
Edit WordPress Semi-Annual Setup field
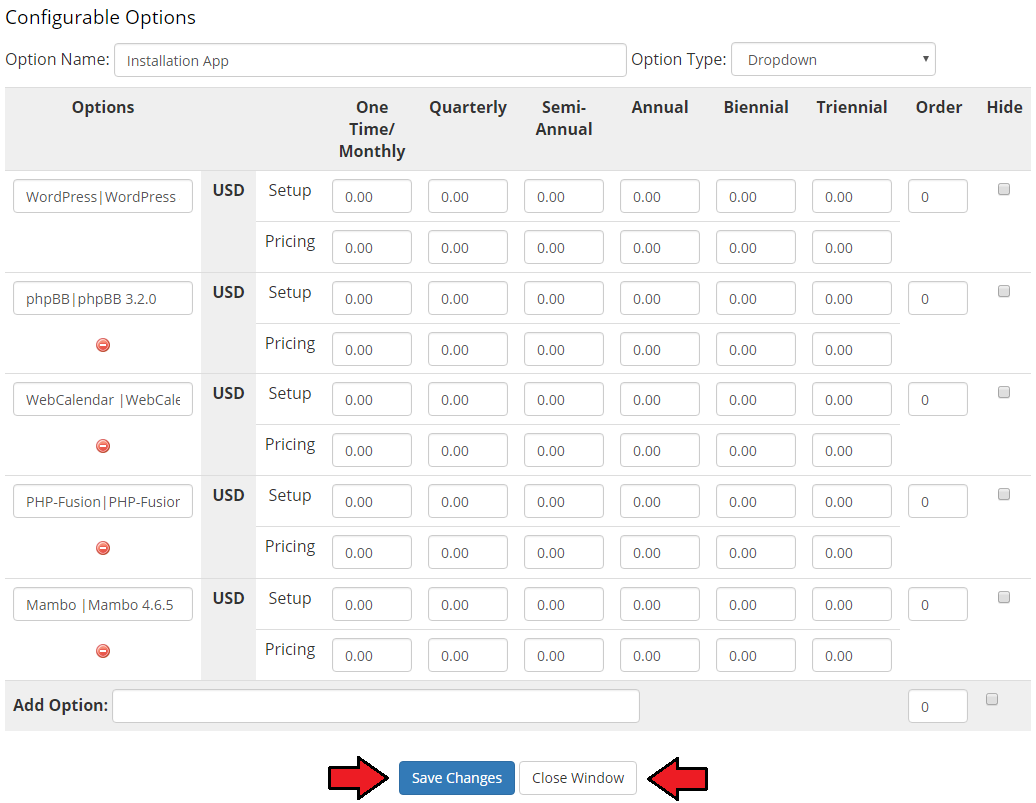564,196
